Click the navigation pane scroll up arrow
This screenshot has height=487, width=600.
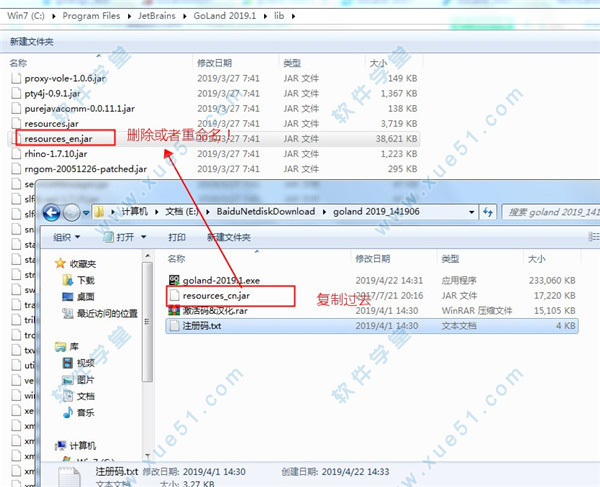(x=148, y=256)
